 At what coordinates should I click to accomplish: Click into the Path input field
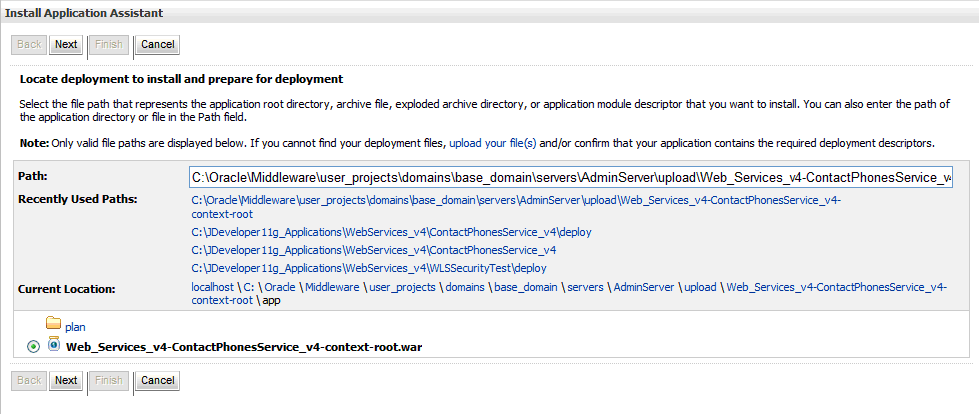coord(571,178)
